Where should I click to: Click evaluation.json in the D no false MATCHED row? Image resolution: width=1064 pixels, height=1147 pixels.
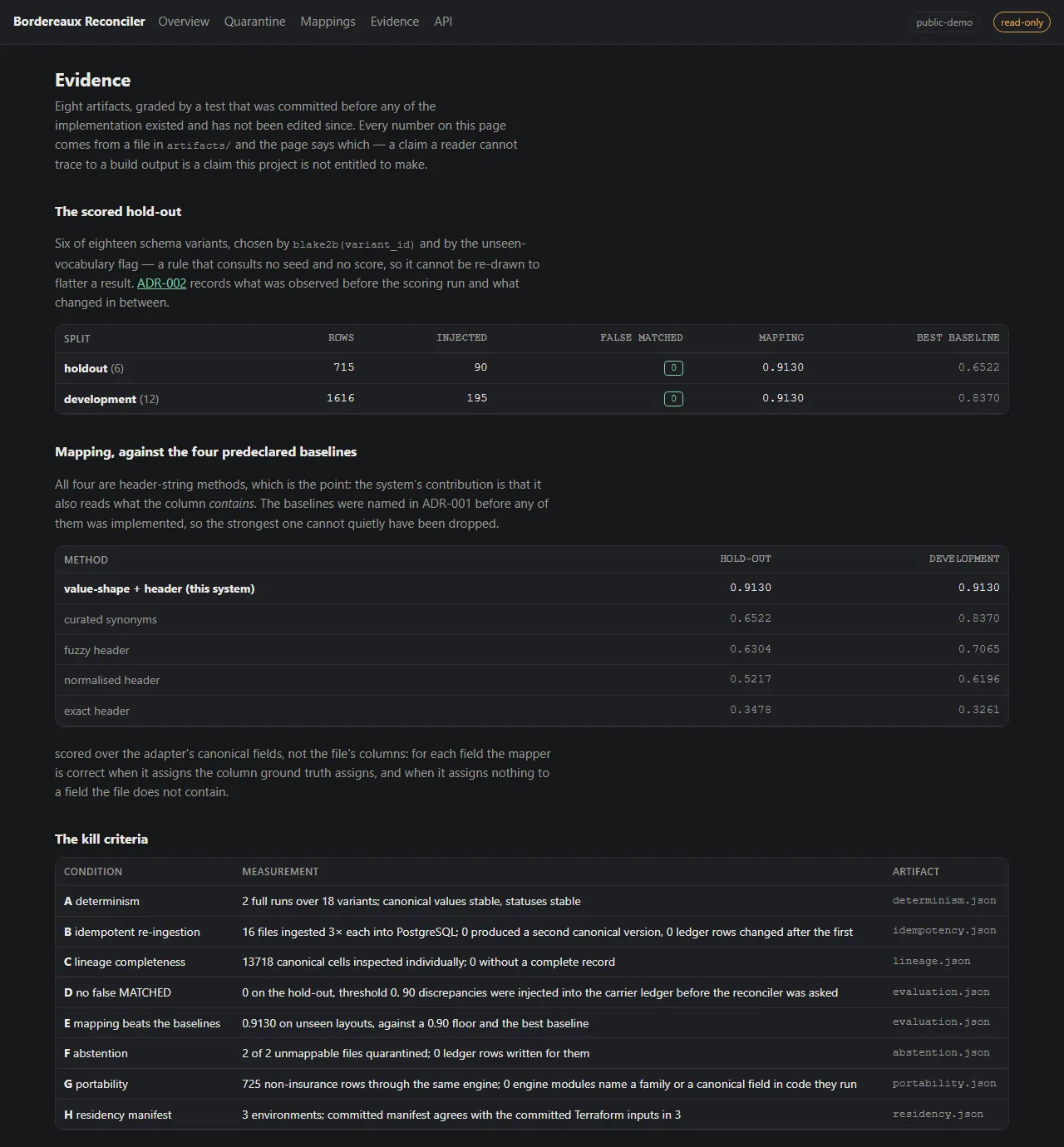click(x=941, y=992)
